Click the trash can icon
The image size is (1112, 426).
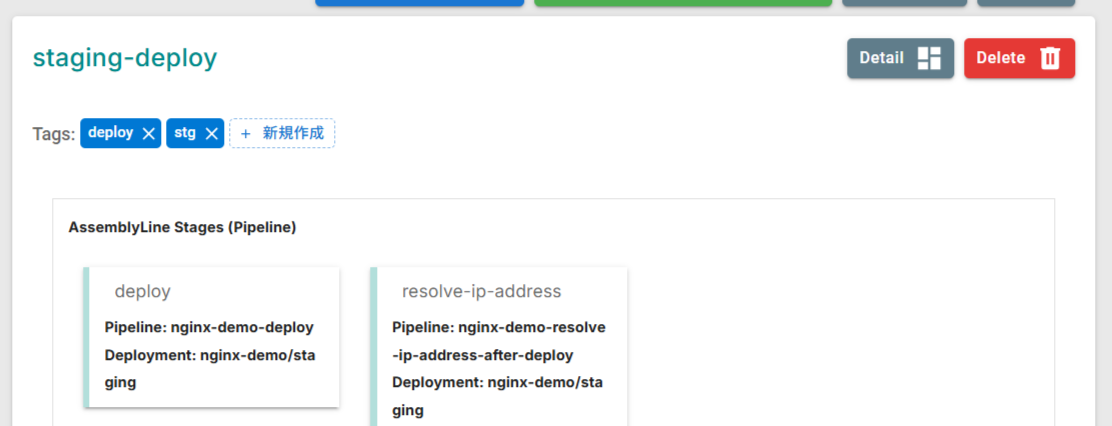(x=1049, y=58)
